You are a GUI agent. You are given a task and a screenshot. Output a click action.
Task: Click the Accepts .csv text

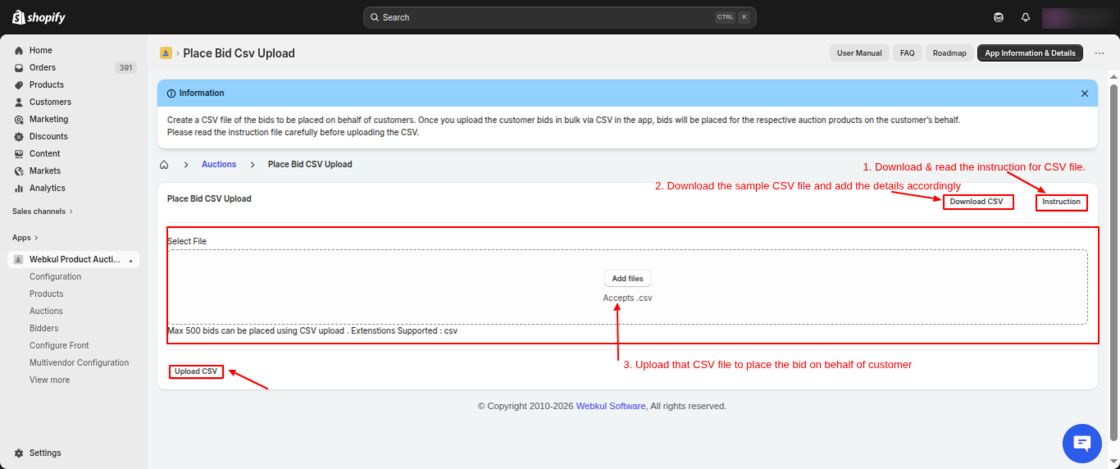click(x=627, y=298)
